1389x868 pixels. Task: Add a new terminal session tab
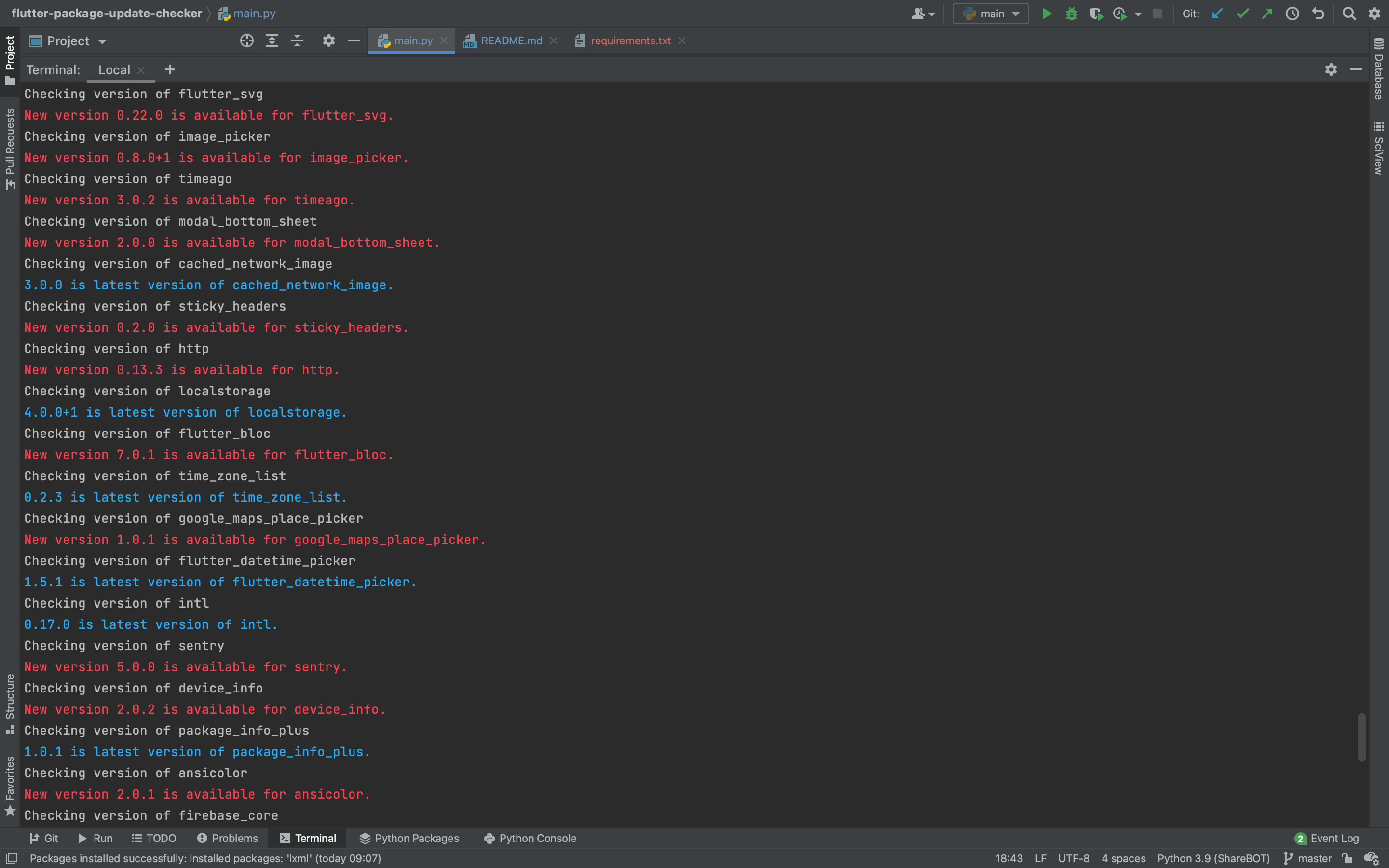coord(169,70)
